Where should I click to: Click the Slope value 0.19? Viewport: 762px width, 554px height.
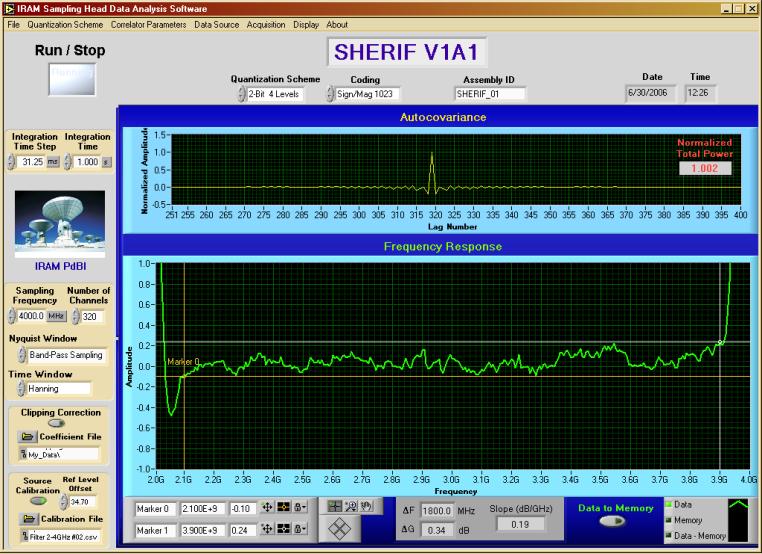(x=520, y=524)
